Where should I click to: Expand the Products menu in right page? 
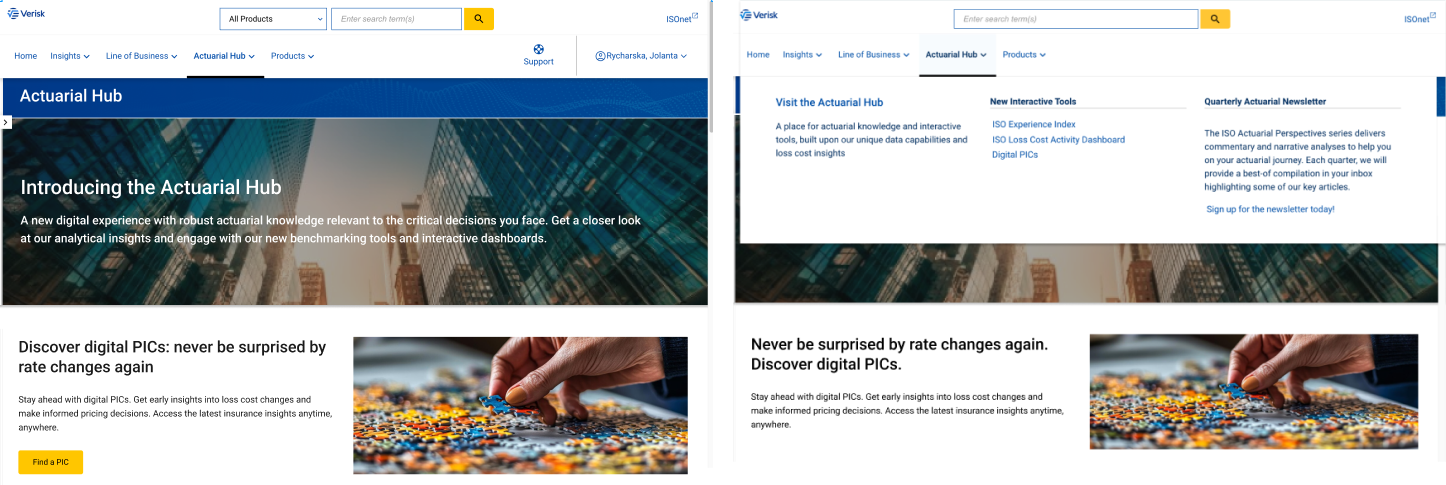click(x=1024, y=55)
